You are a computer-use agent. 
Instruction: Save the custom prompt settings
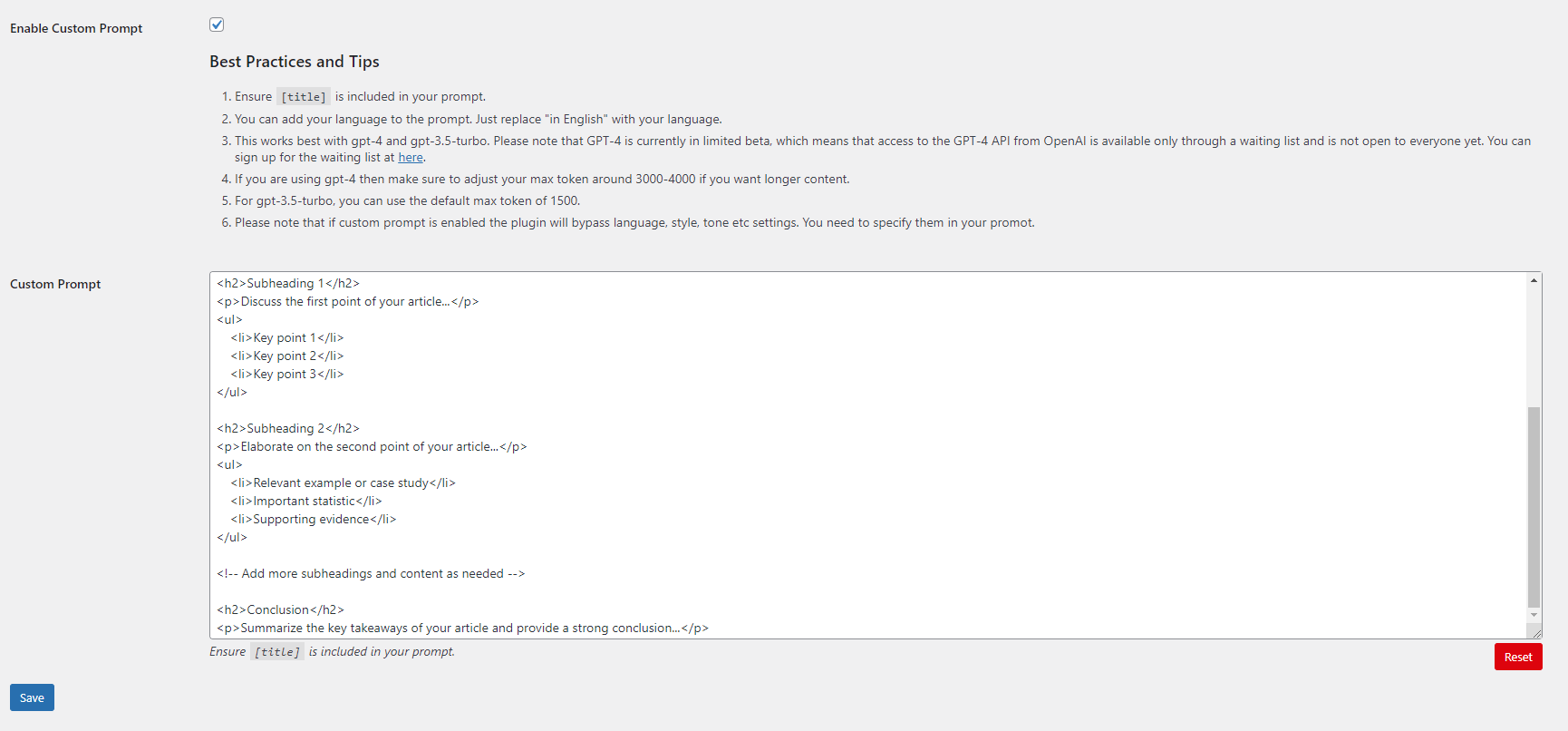pyautogui.click(x=32, y=697)
